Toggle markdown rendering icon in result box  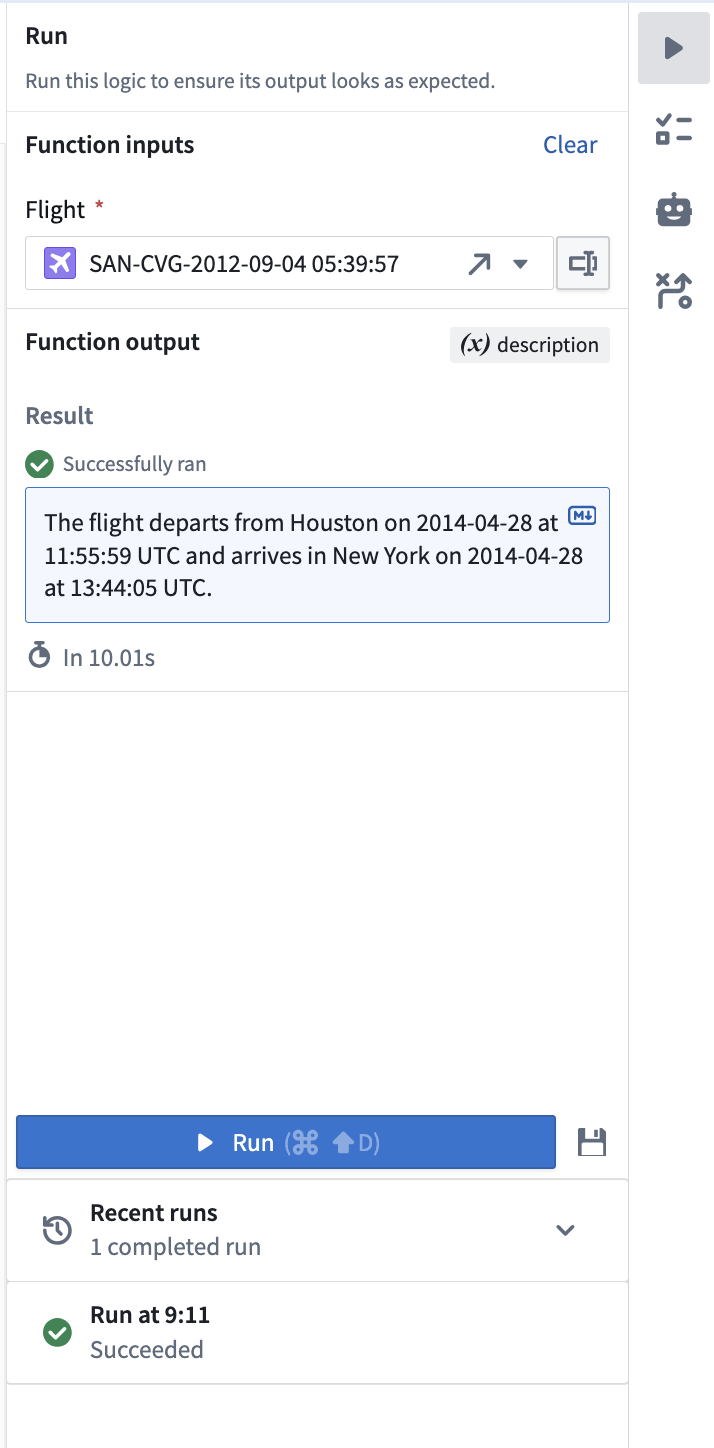tap(581, 515)
